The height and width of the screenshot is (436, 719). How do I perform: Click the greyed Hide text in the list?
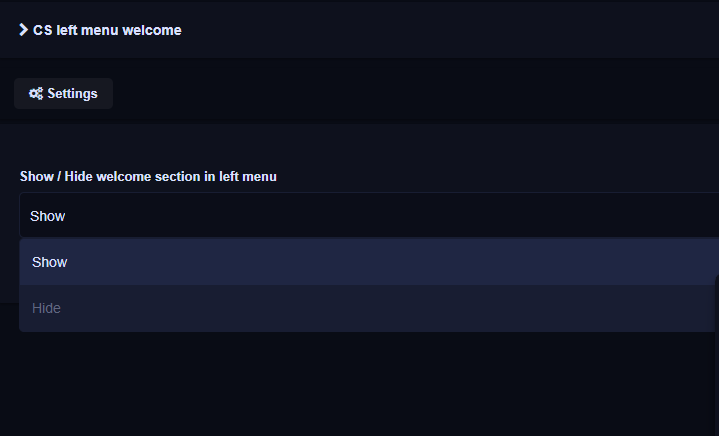point(46,308)
